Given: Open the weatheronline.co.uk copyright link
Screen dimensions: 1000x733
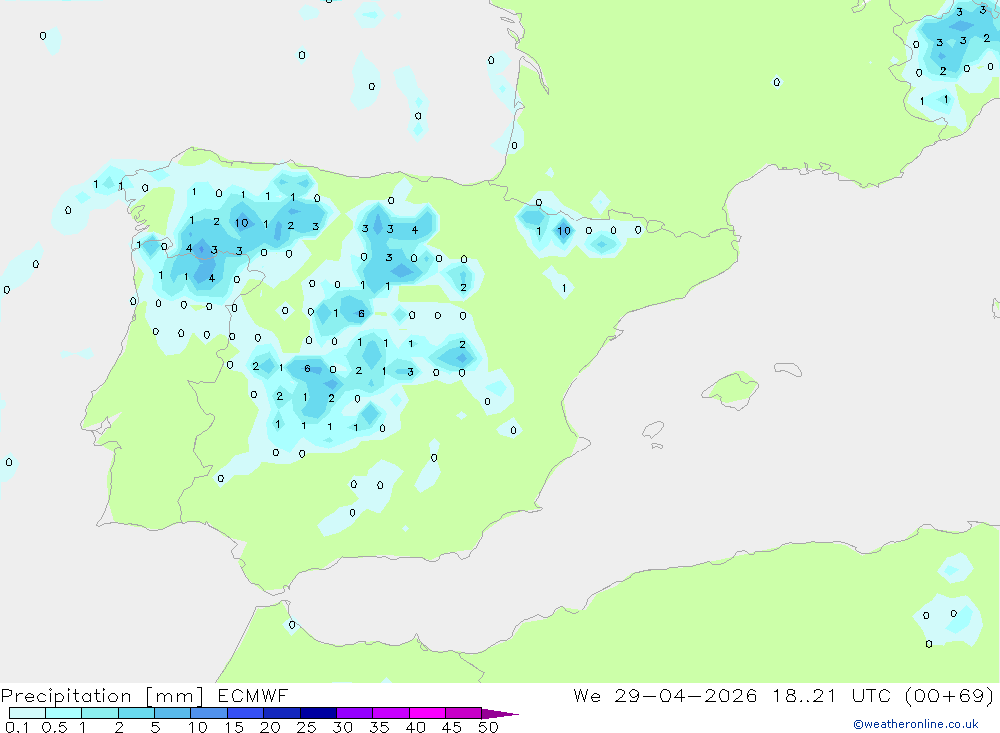Looking at the screenshot, I should pyautogui.click(x=916, y=724).
